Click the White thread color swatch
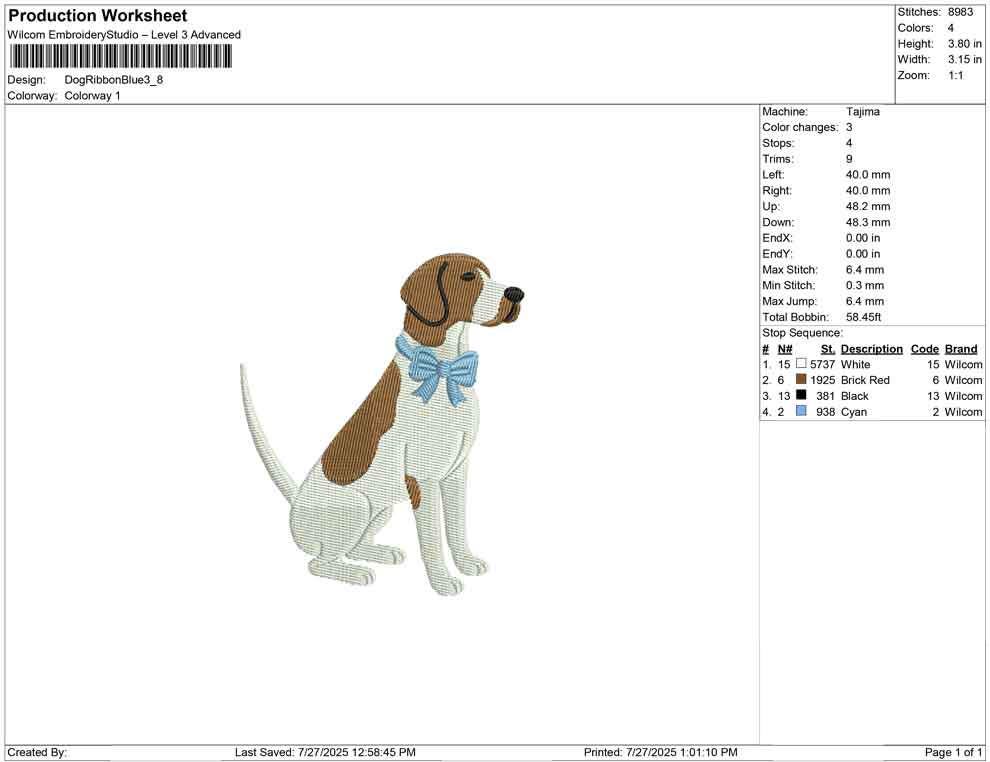Screen dimensions: 990x762 click(801, 364)
